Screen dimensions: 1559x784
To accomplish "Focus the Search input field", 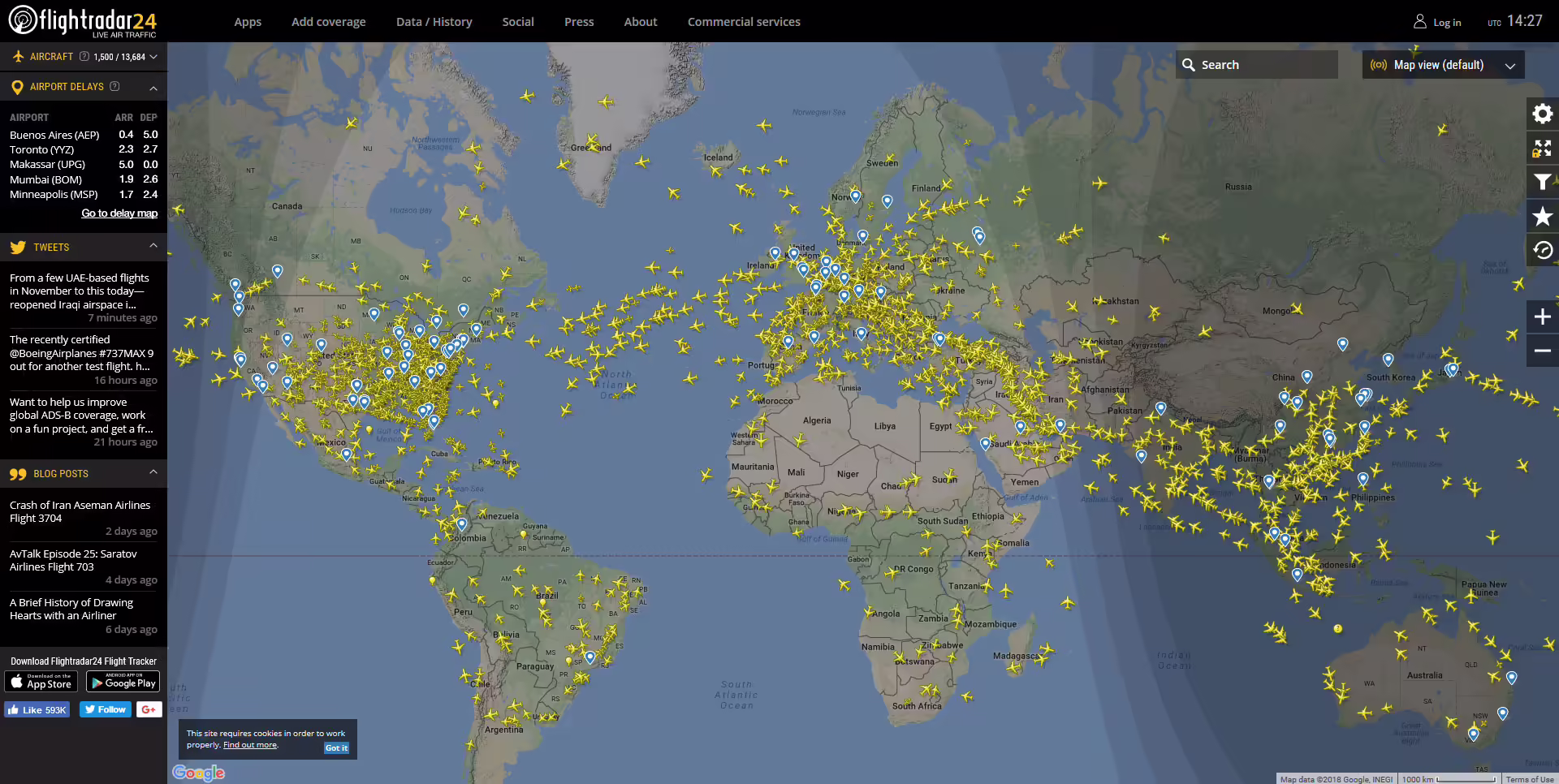I will click(1256, 65).
